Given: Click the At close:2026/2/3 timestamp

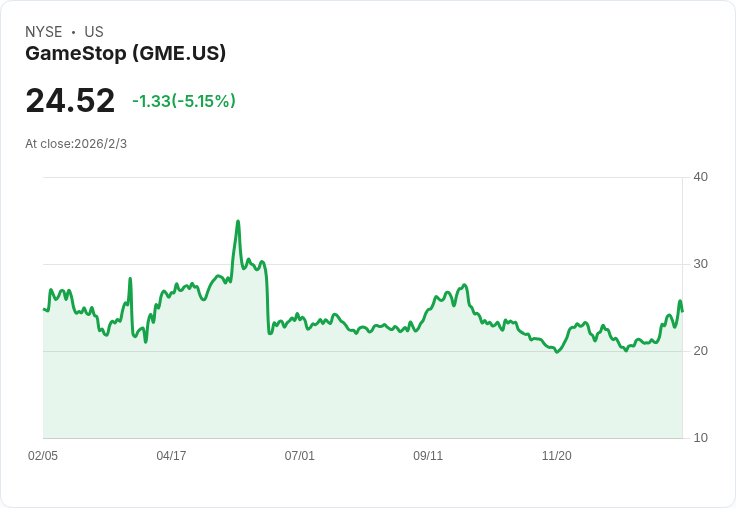Looking at the screenshot, I should (x=76, y=144).
